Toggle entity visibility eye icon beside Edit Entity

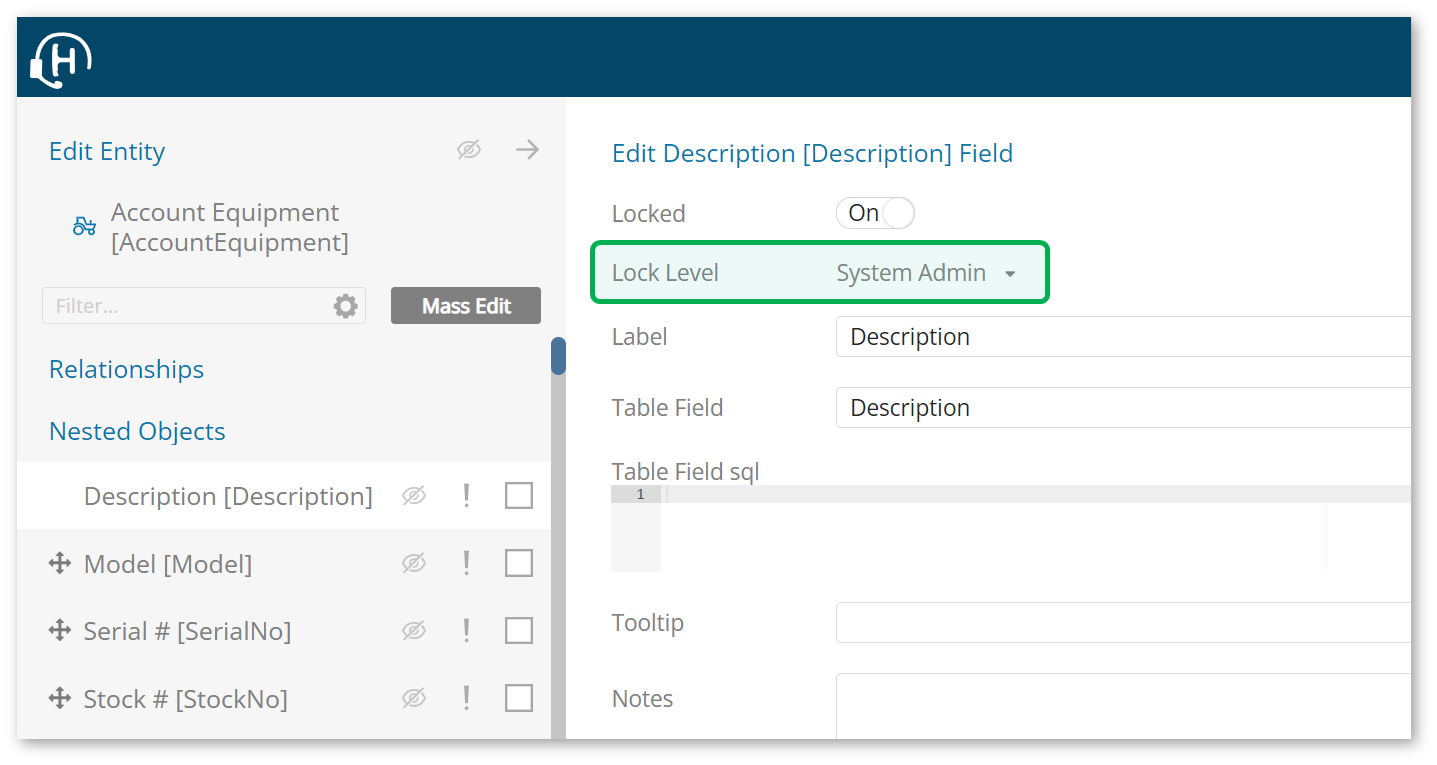tap(469, 150)
